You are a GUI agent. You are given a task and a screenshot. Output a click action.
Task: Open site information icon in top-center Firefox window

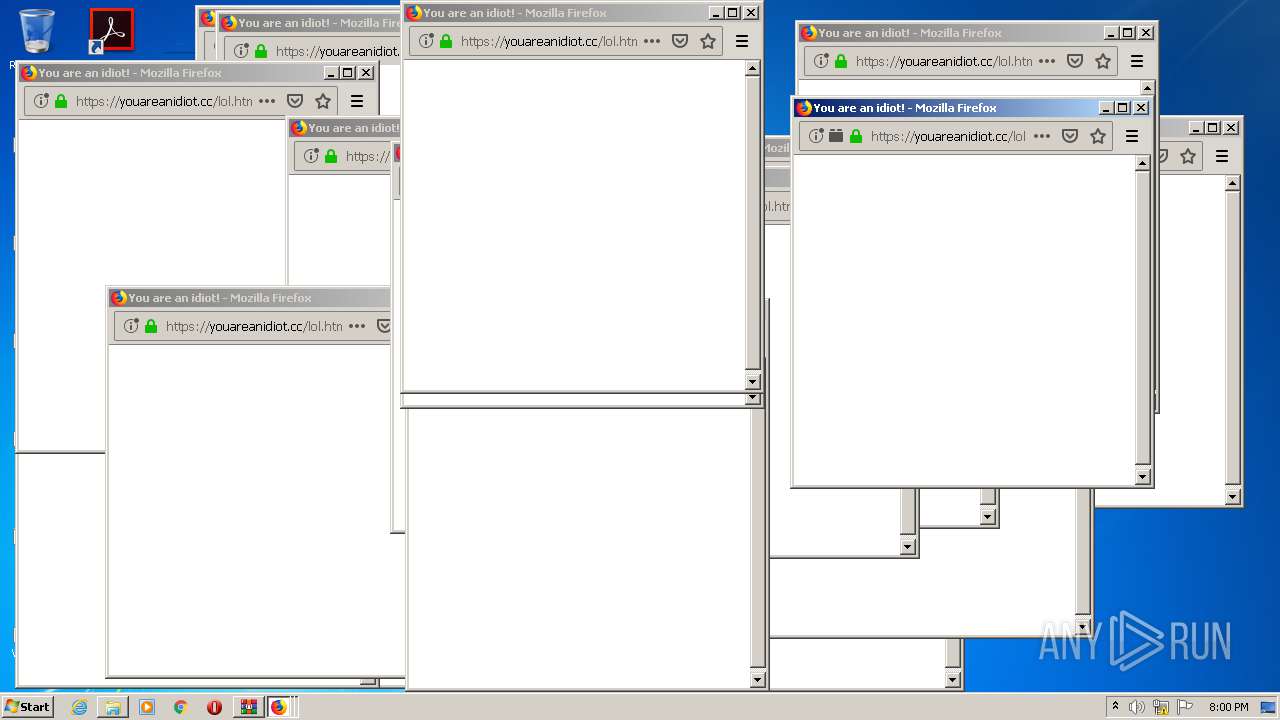[x=426, y=41]
